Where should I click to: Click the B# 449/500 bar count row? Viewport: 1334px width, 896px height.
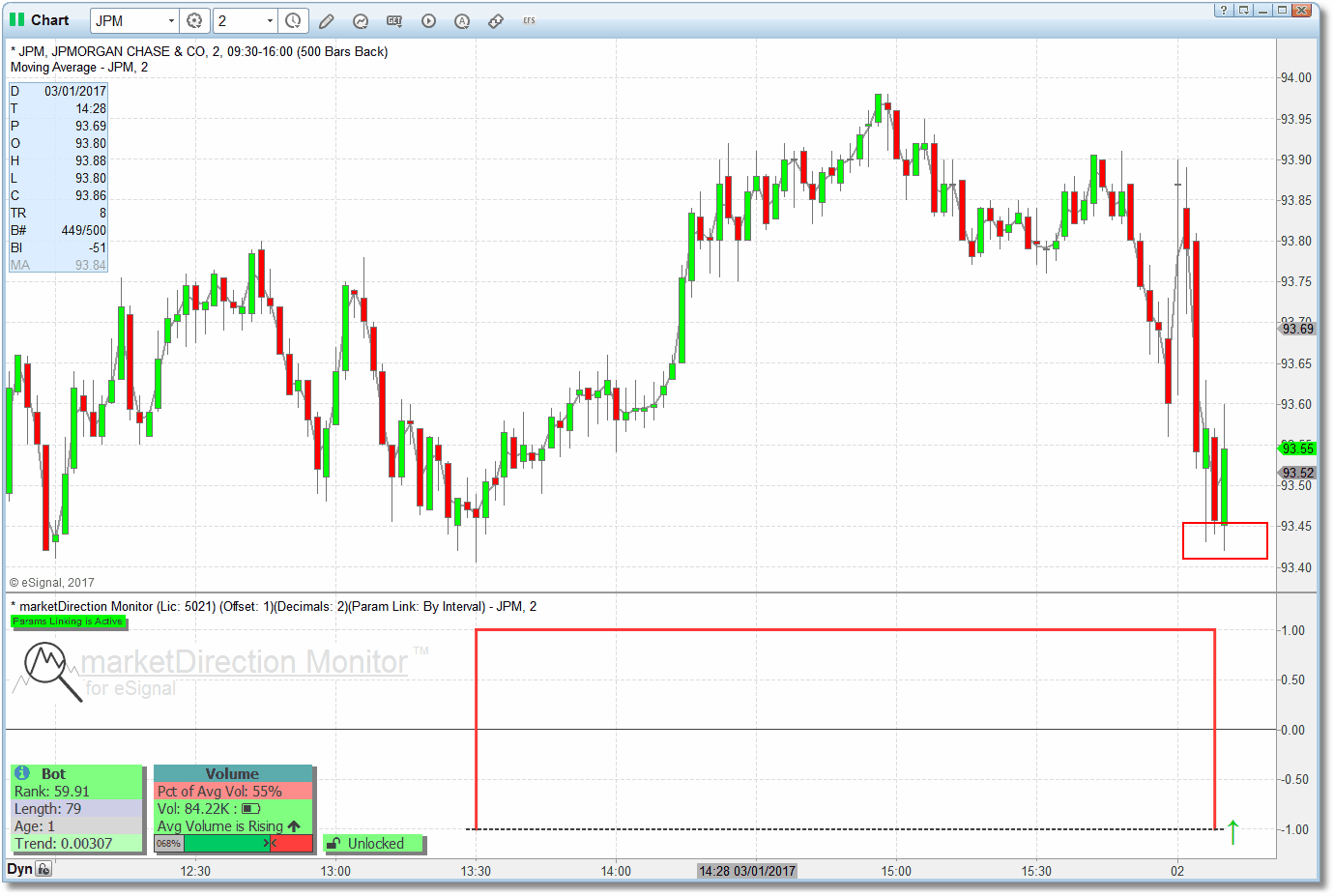pyautogui.click(x=58, y=230)
